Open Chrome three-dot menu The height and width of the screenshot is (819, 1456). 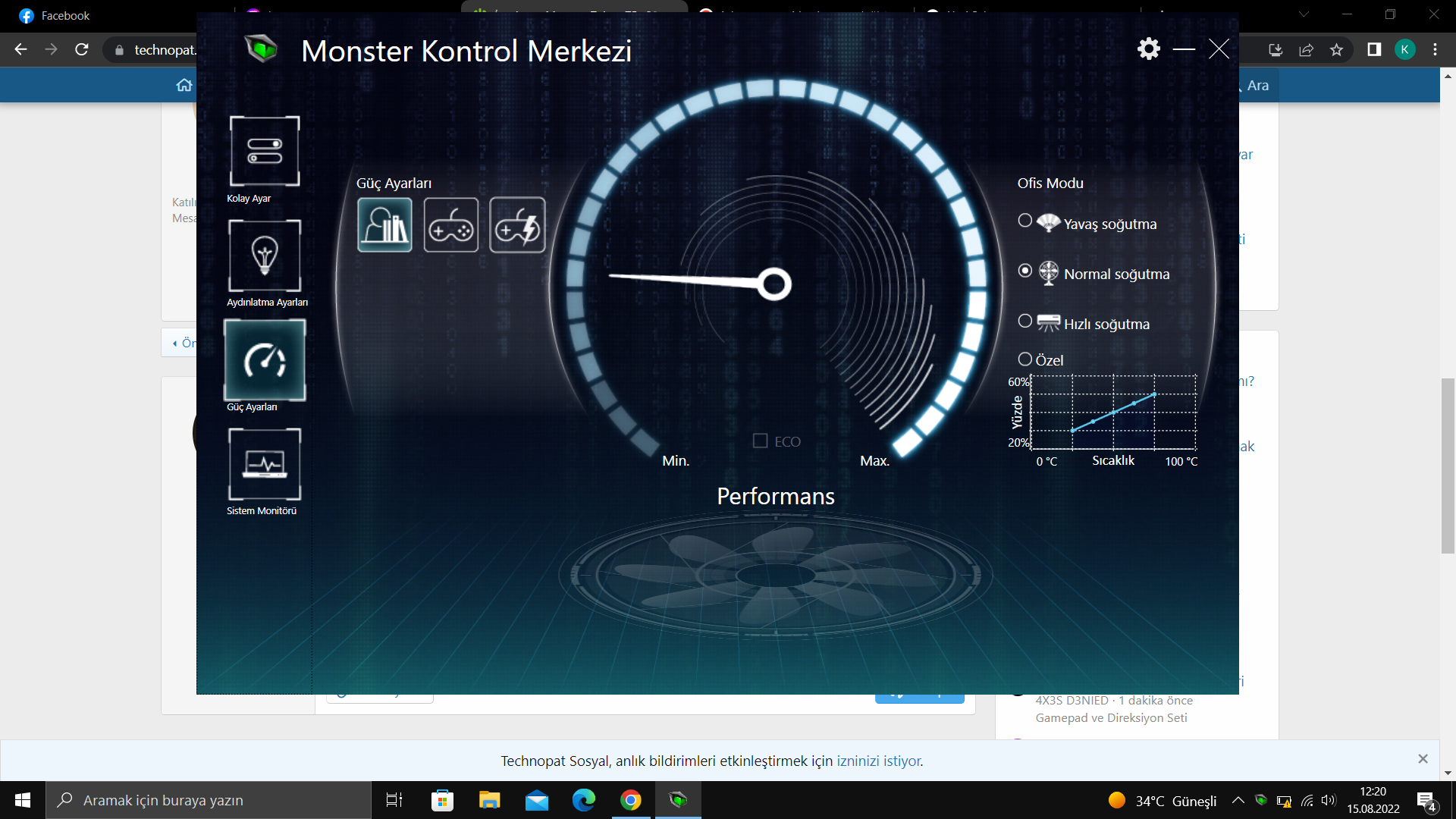[1435, 49]
